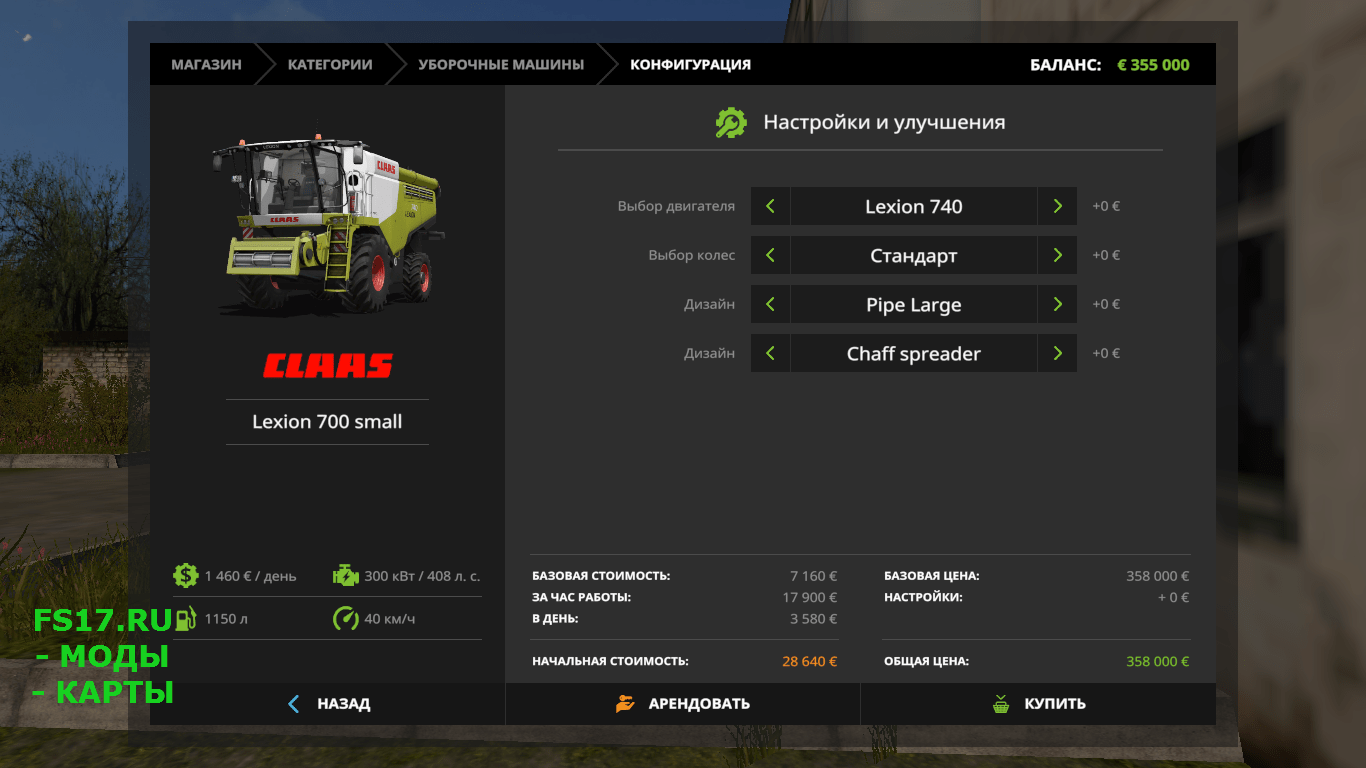
Task: Click the blue back arrow icon
Action: (x=294, y=704)
